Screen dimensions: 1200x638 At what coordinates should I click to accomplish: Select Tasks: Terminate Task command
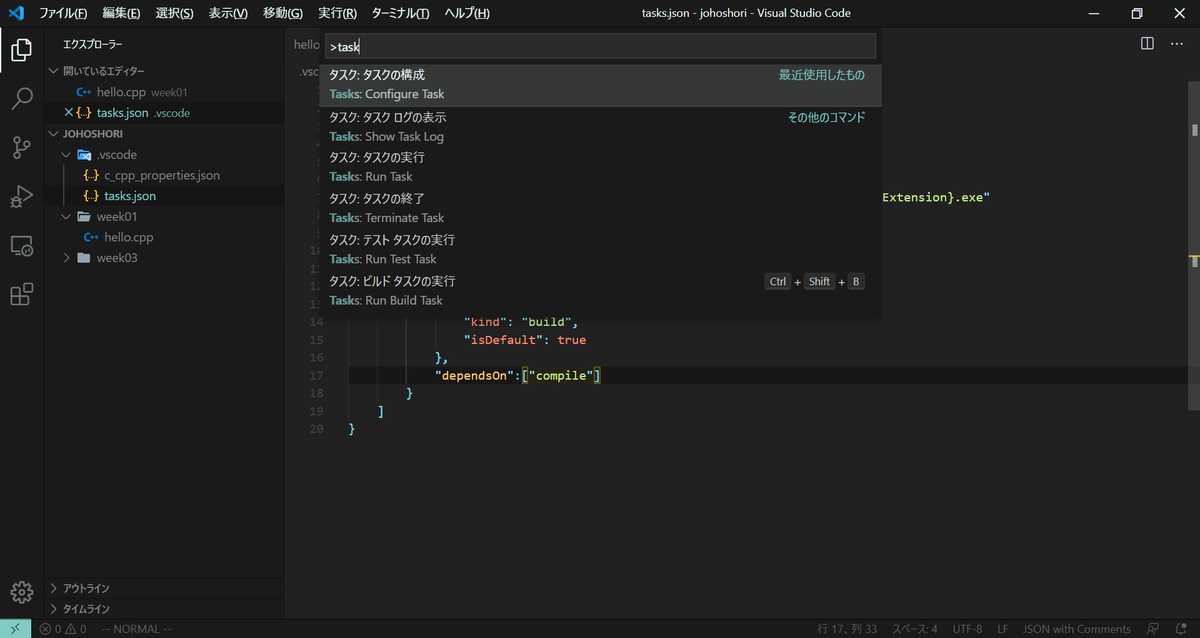[600, 209]
